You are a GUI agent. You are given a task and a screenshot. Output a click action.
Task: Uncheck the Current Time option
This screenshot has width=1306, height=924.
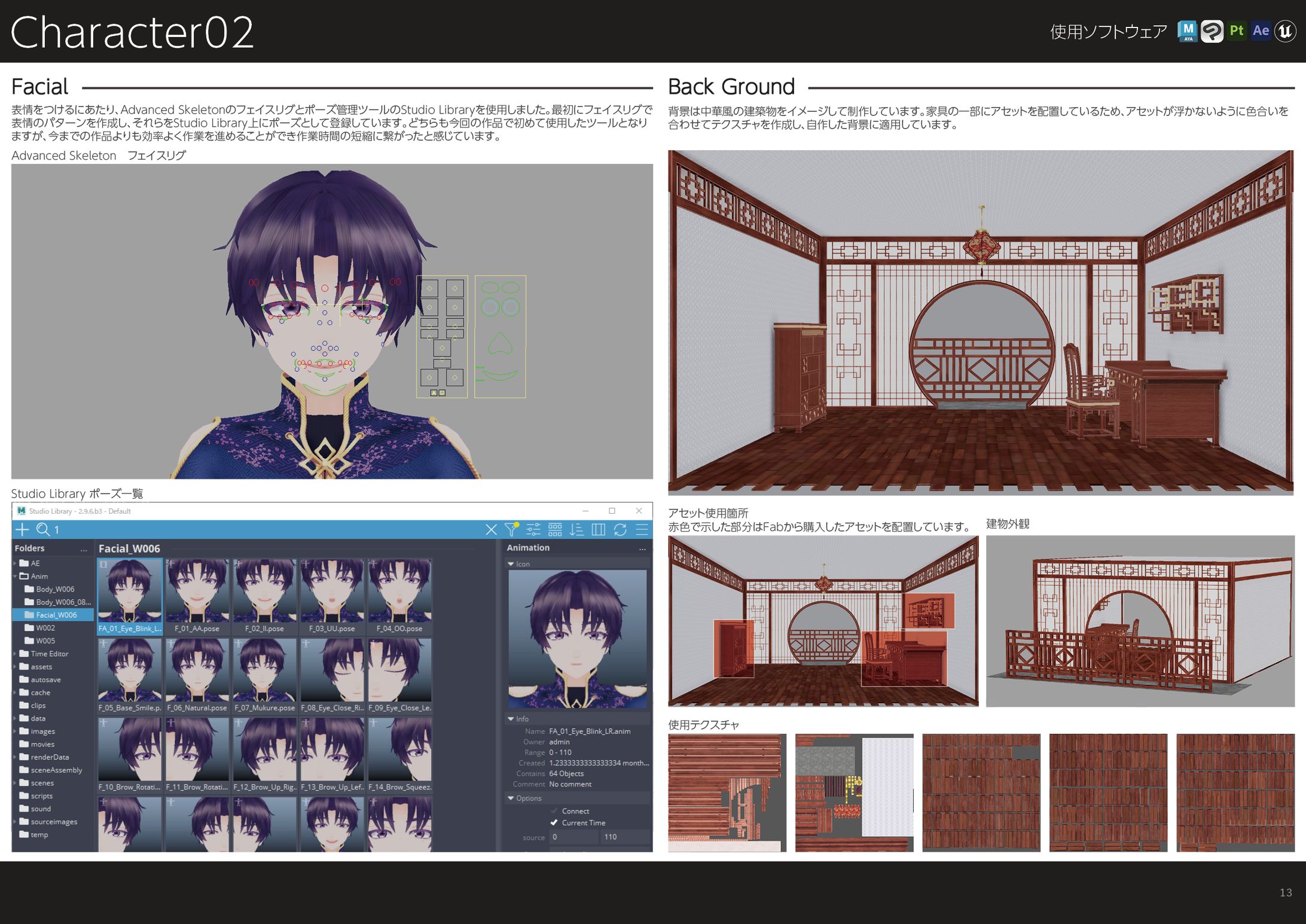click(x=554, y=823)
